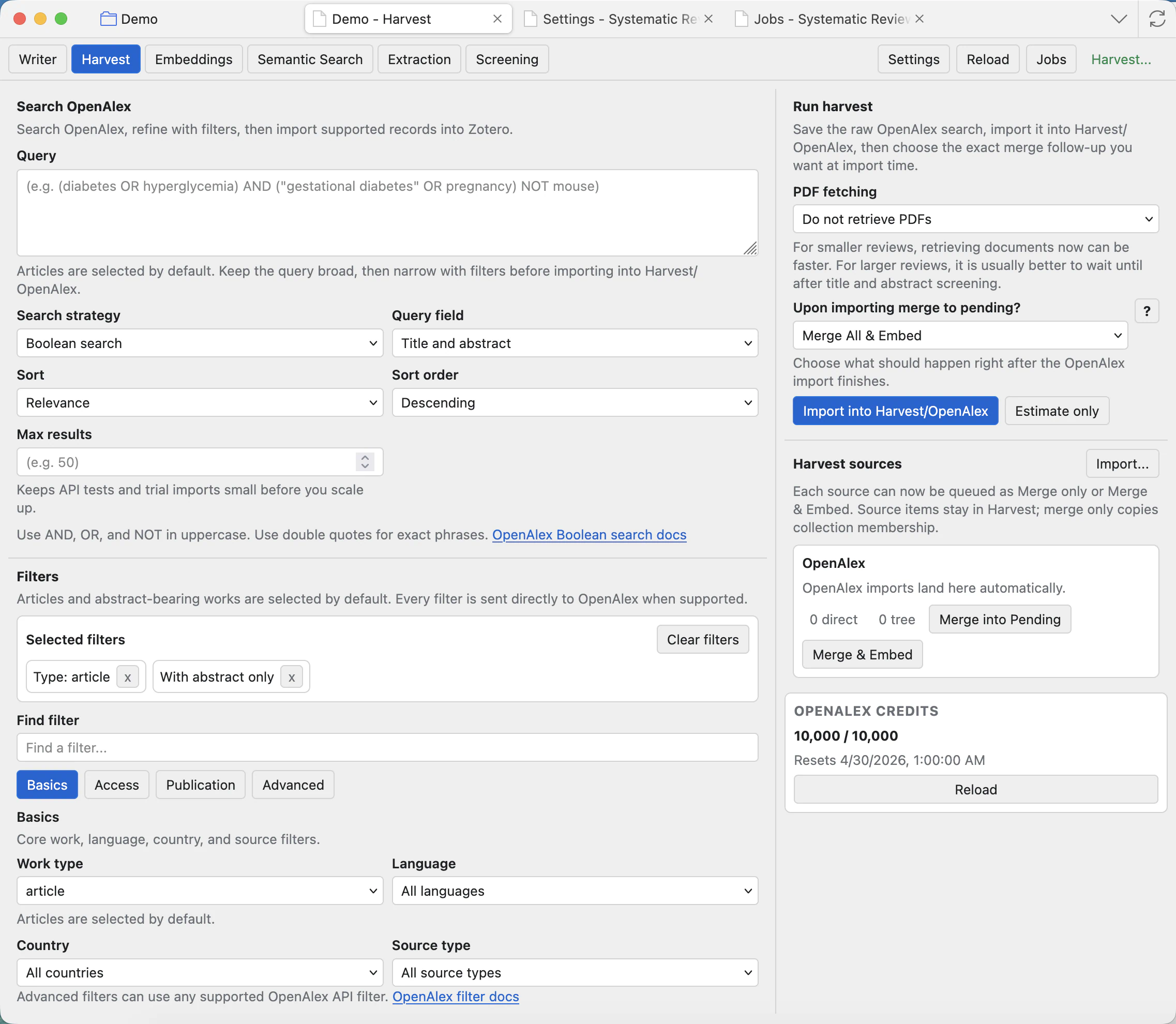1176x1024 pixels.
Task: Select the Basics filter tab
Action: click(x=47, y=785)
